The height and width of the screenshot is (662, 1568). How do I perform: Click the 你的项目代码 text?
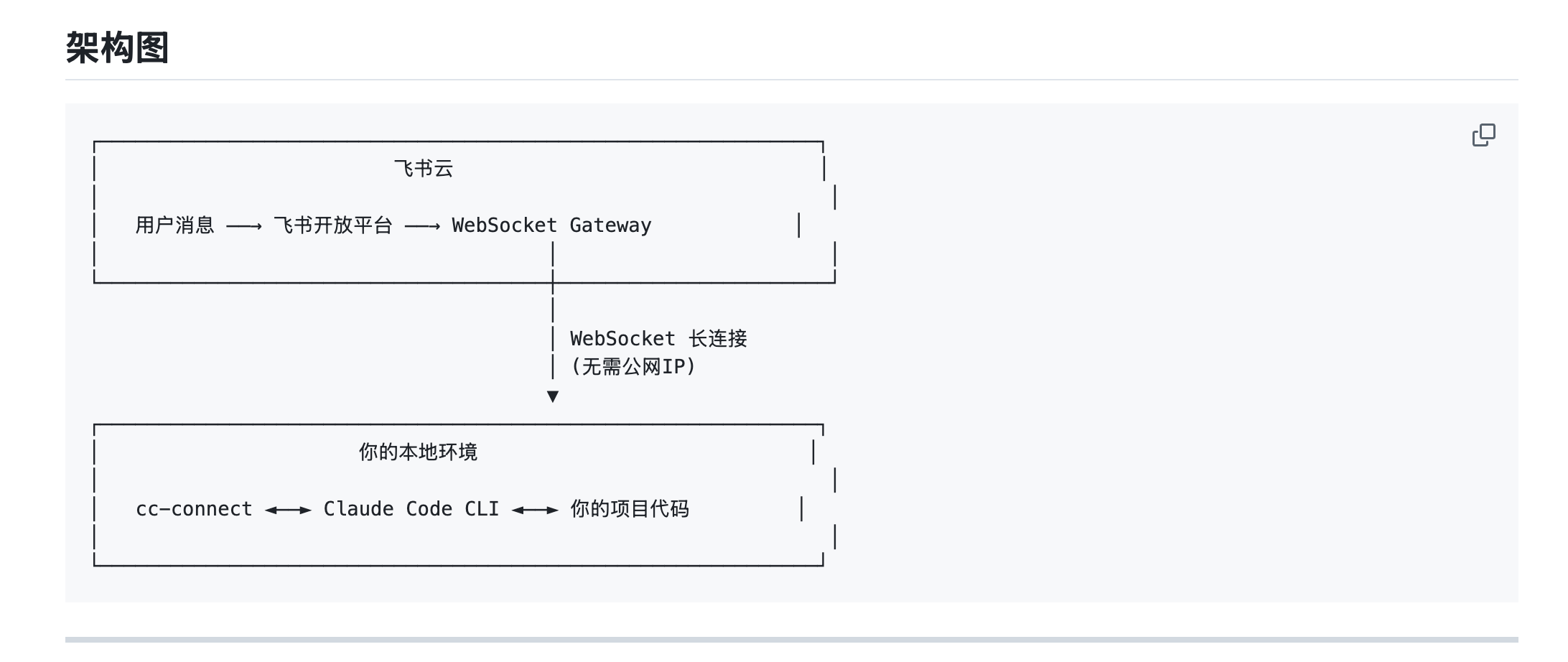click(630, 509)
